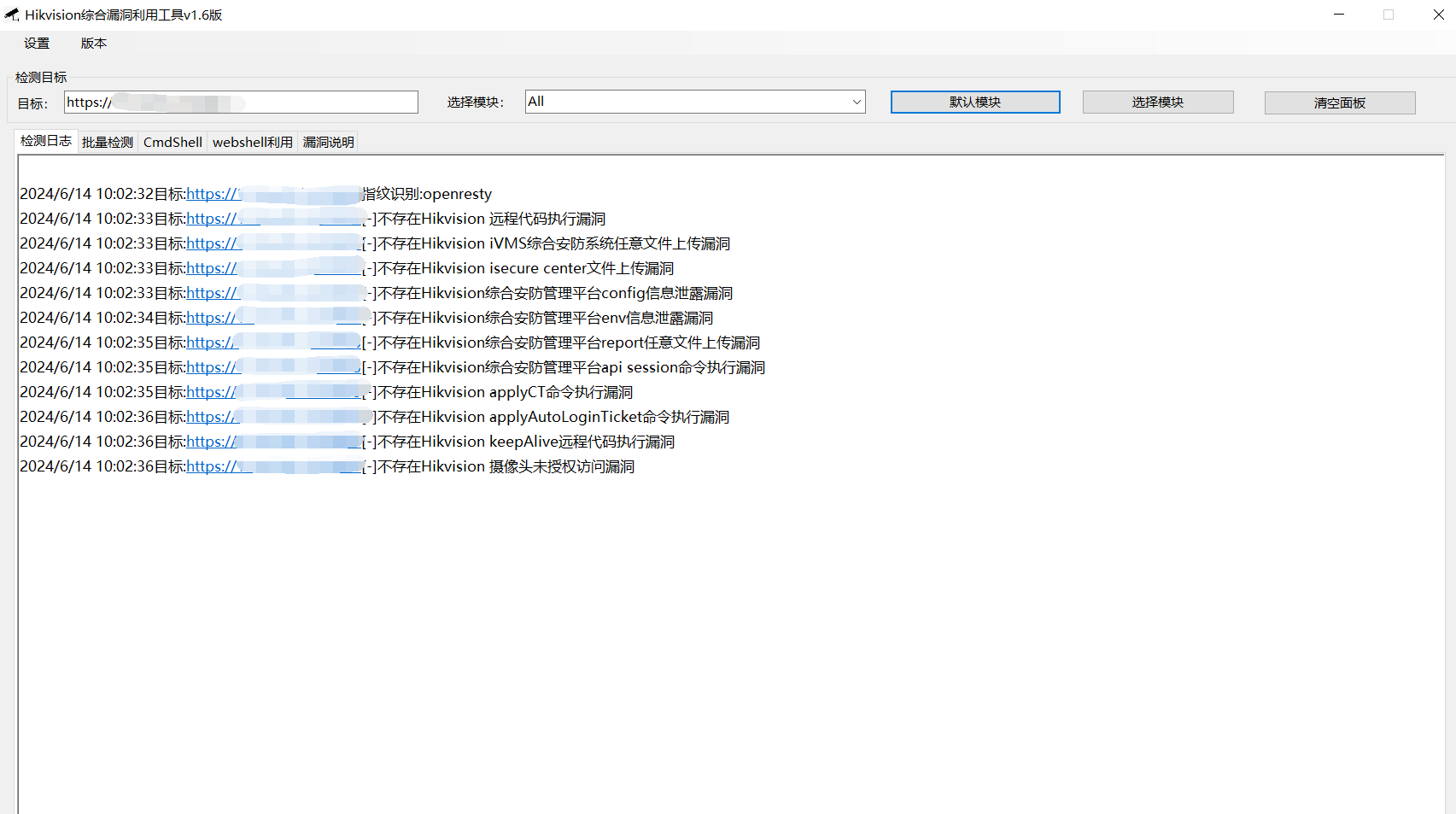
Task: Open the link in the iVMS任意文件上传 row
Action: (x=274, y=244)
